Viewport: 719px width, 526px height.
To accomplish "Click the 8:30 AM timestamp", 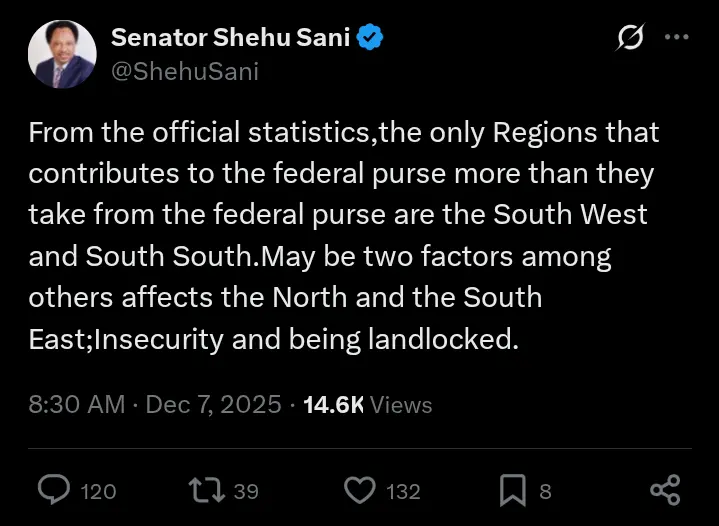I will [x=76, y=405].
